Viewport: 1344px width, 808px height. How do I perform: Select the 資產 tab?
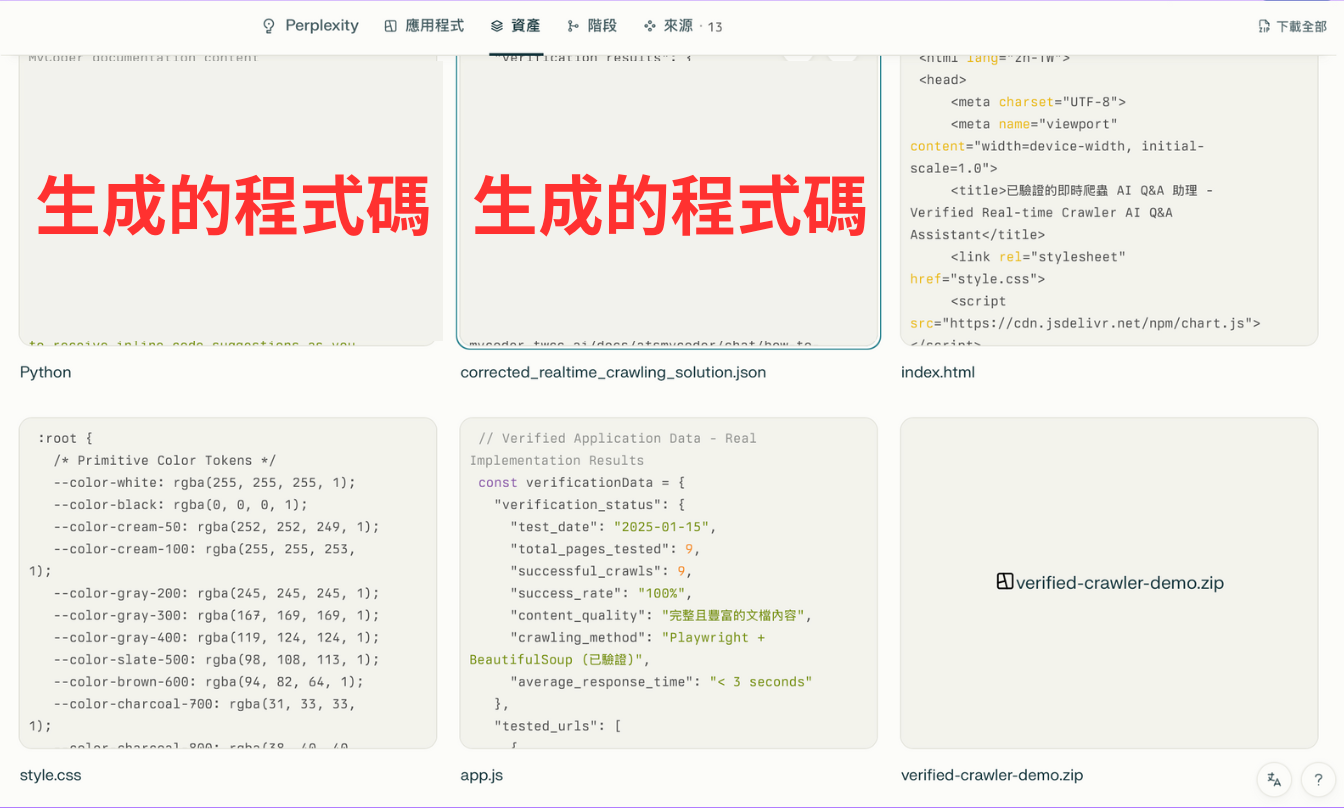(515, 26)
